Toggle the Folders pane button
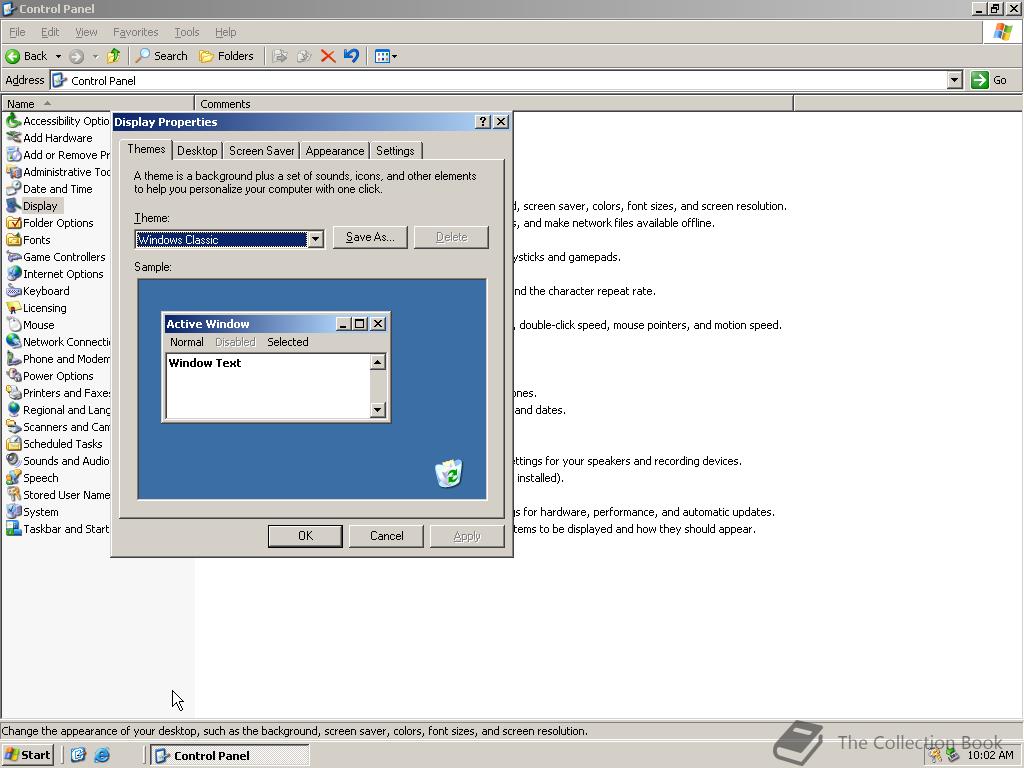 (226, 56)
